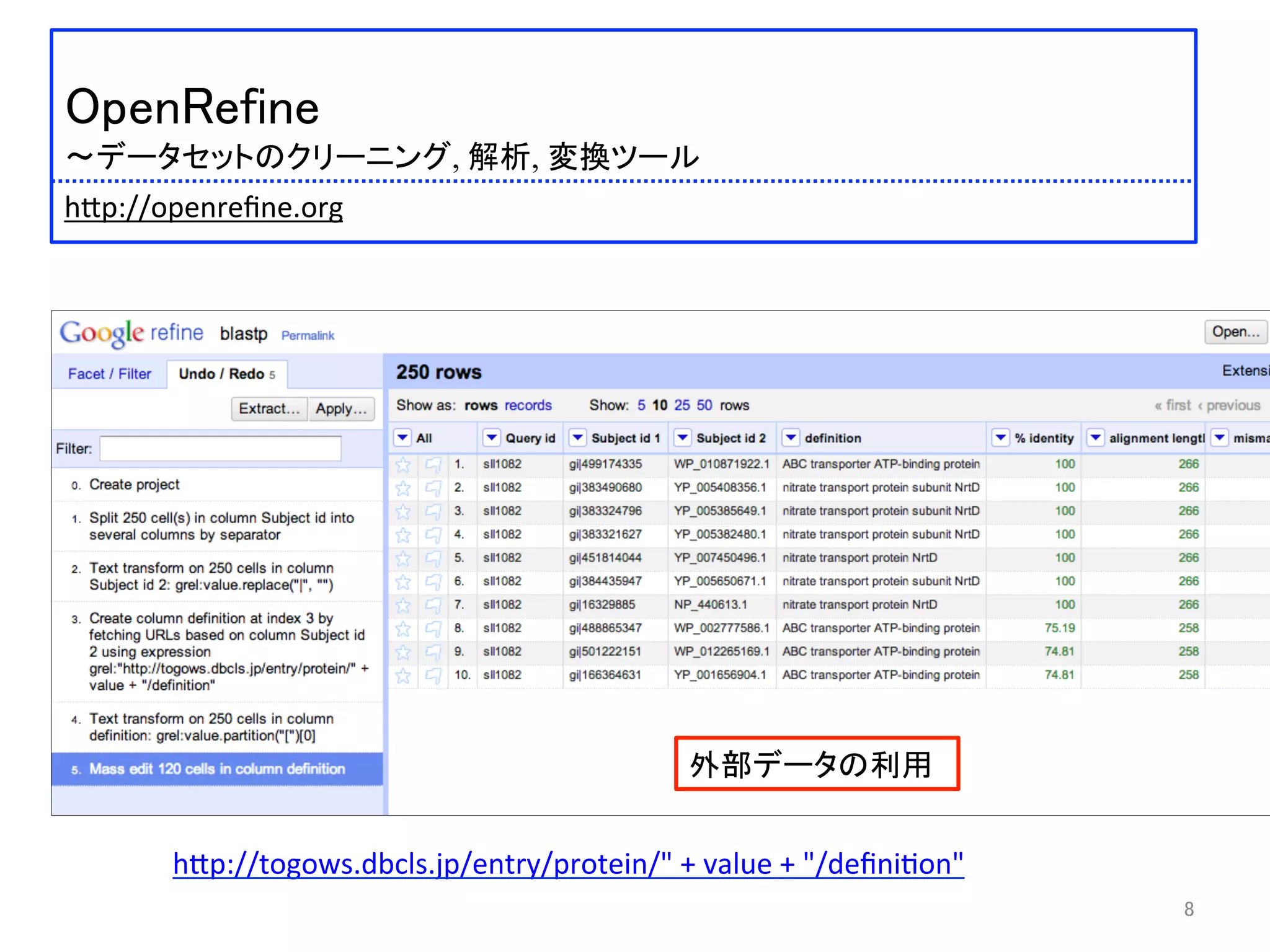Click the blastp project name
This screenshot has width=1270, height=952.
click(x=244, y=333)
